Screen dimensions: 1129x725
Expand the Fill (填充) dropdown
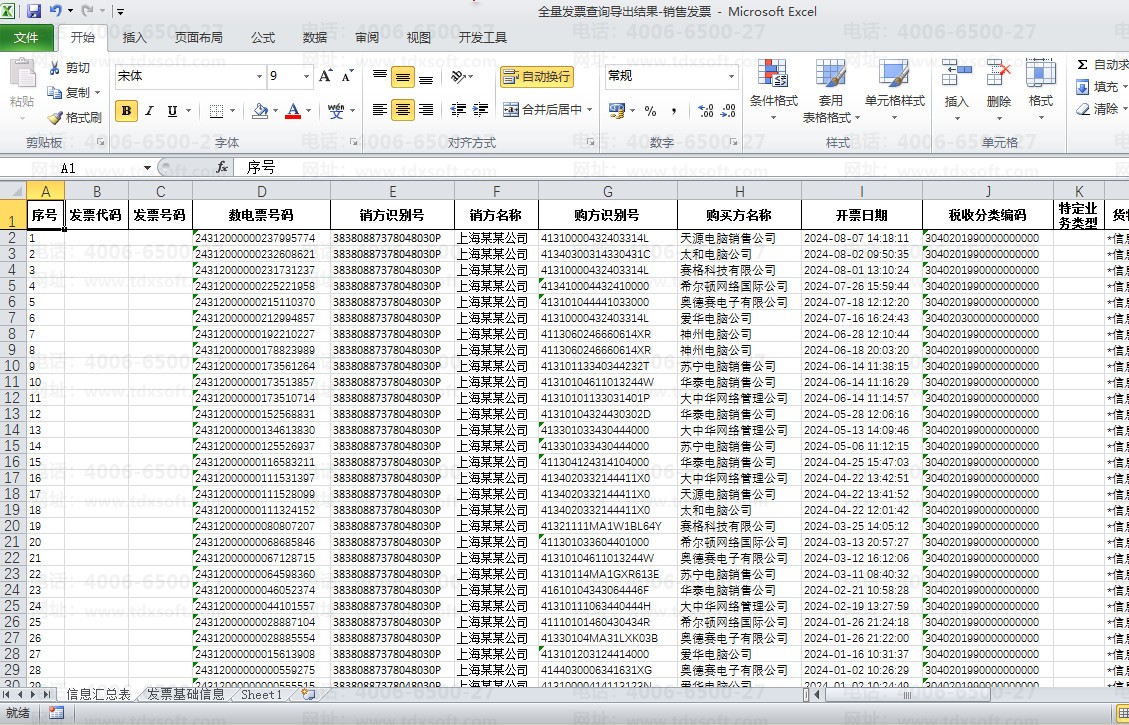[1124, 87]
